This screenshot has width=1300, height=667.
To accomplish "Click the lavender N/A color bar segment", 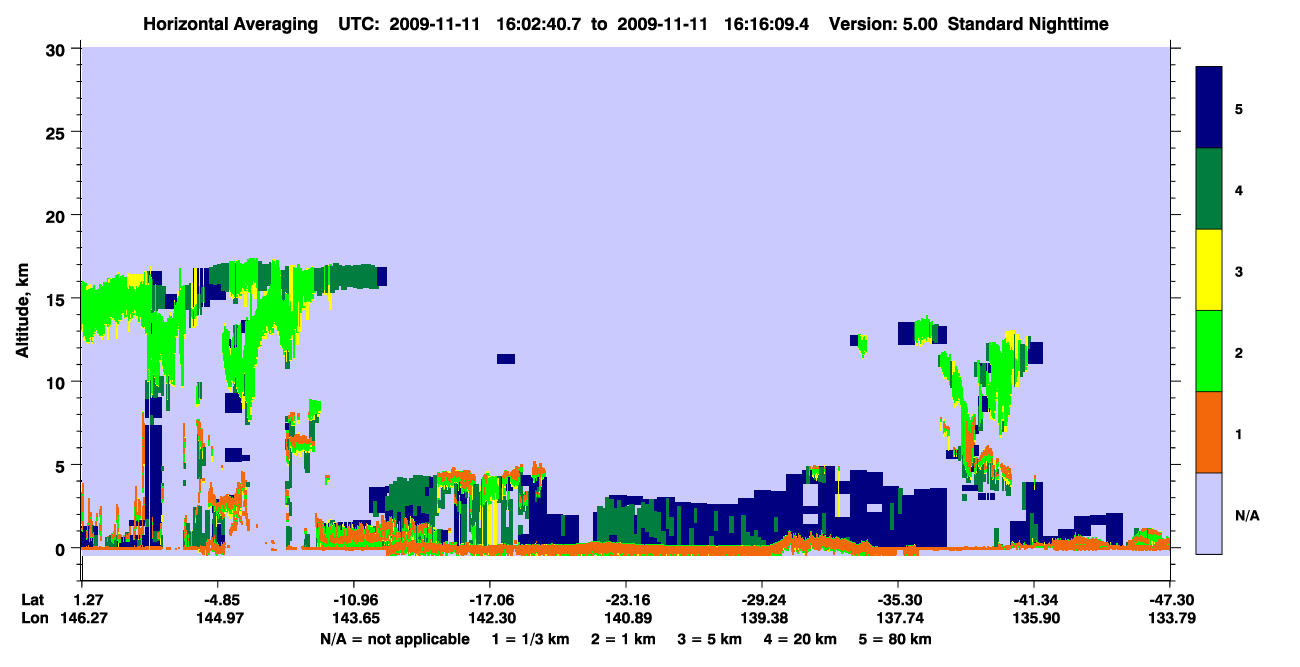I will (1209, 513).
